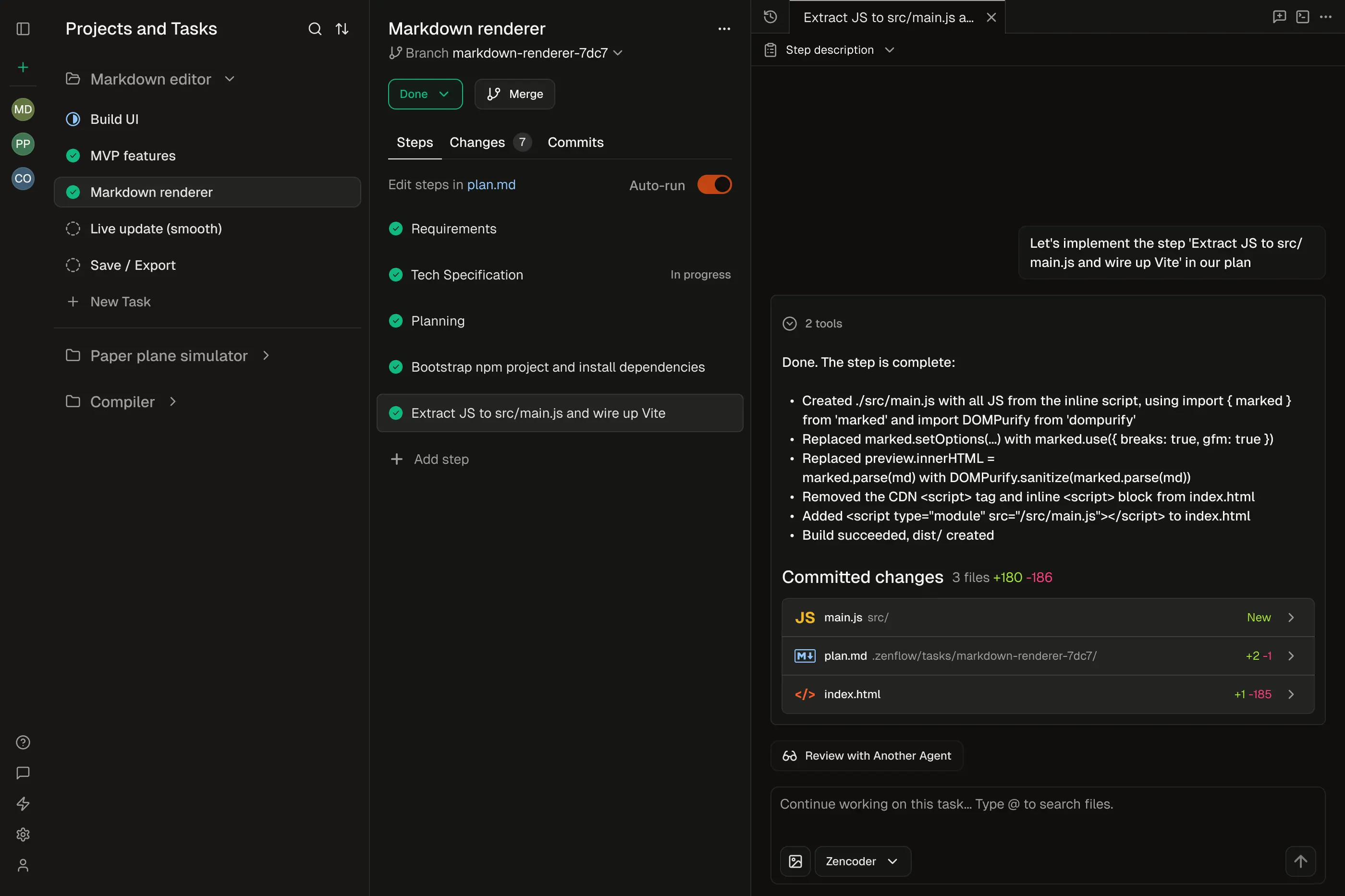1345x896 pixels.
Task: Open task history with the clock icon
Action: [770, 17]
